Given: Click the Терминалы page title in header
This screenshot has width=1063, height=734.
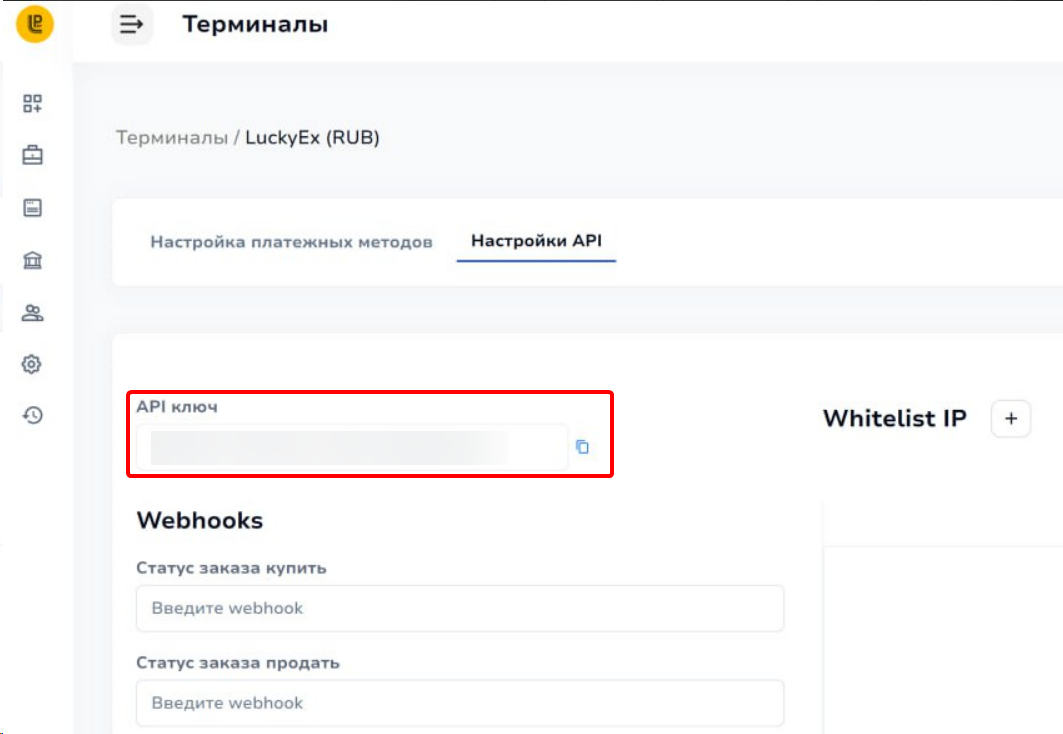Looking at the screenshot, I should click(x=255, y=25).
